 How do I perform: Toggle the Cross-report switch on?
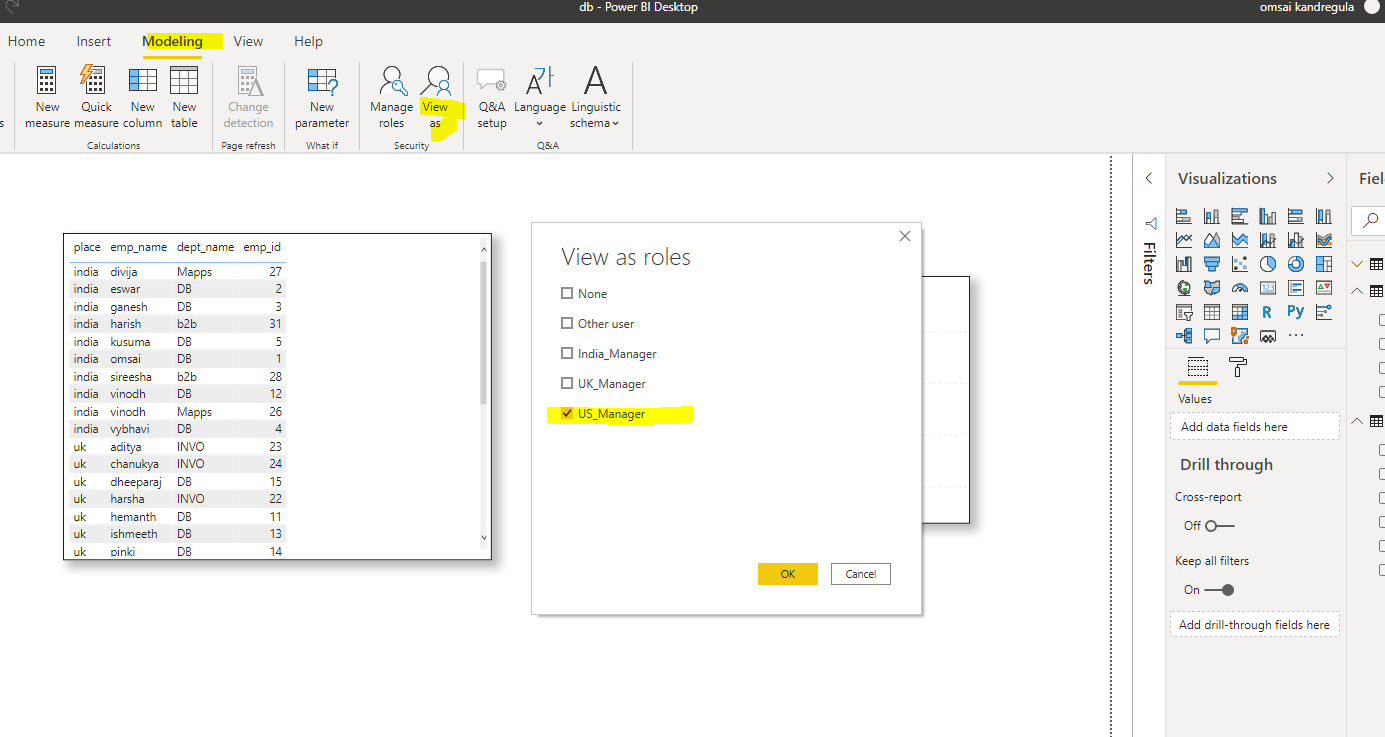1220,525
